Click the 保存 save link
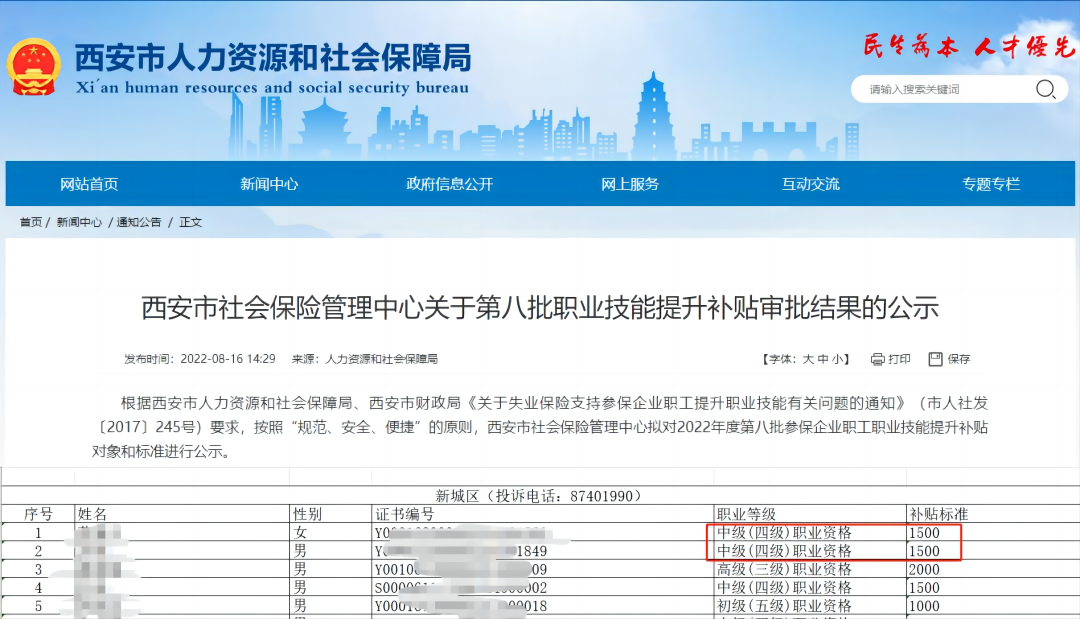 click(x=959, y=359)
